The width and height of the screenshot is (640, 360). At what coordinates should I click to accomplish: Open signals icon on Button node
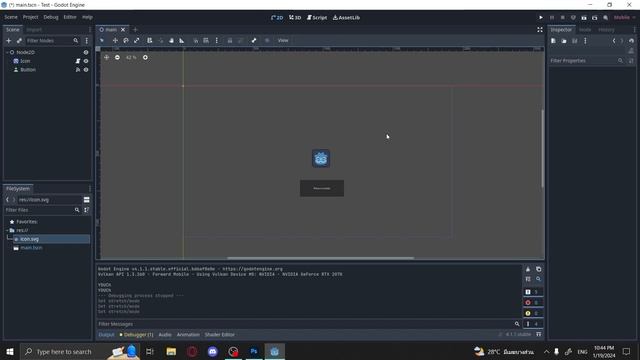coord(78,70)
